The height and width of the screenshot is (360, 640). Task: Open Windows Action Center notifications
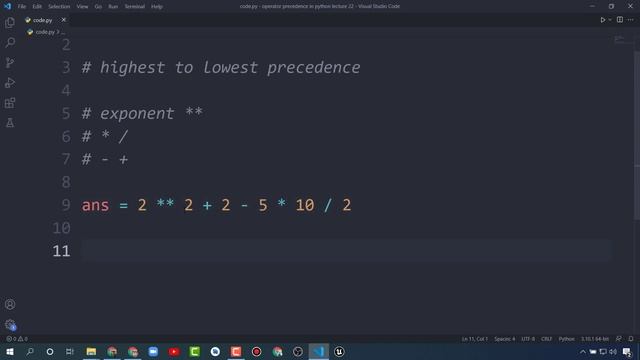coord(627,351)
